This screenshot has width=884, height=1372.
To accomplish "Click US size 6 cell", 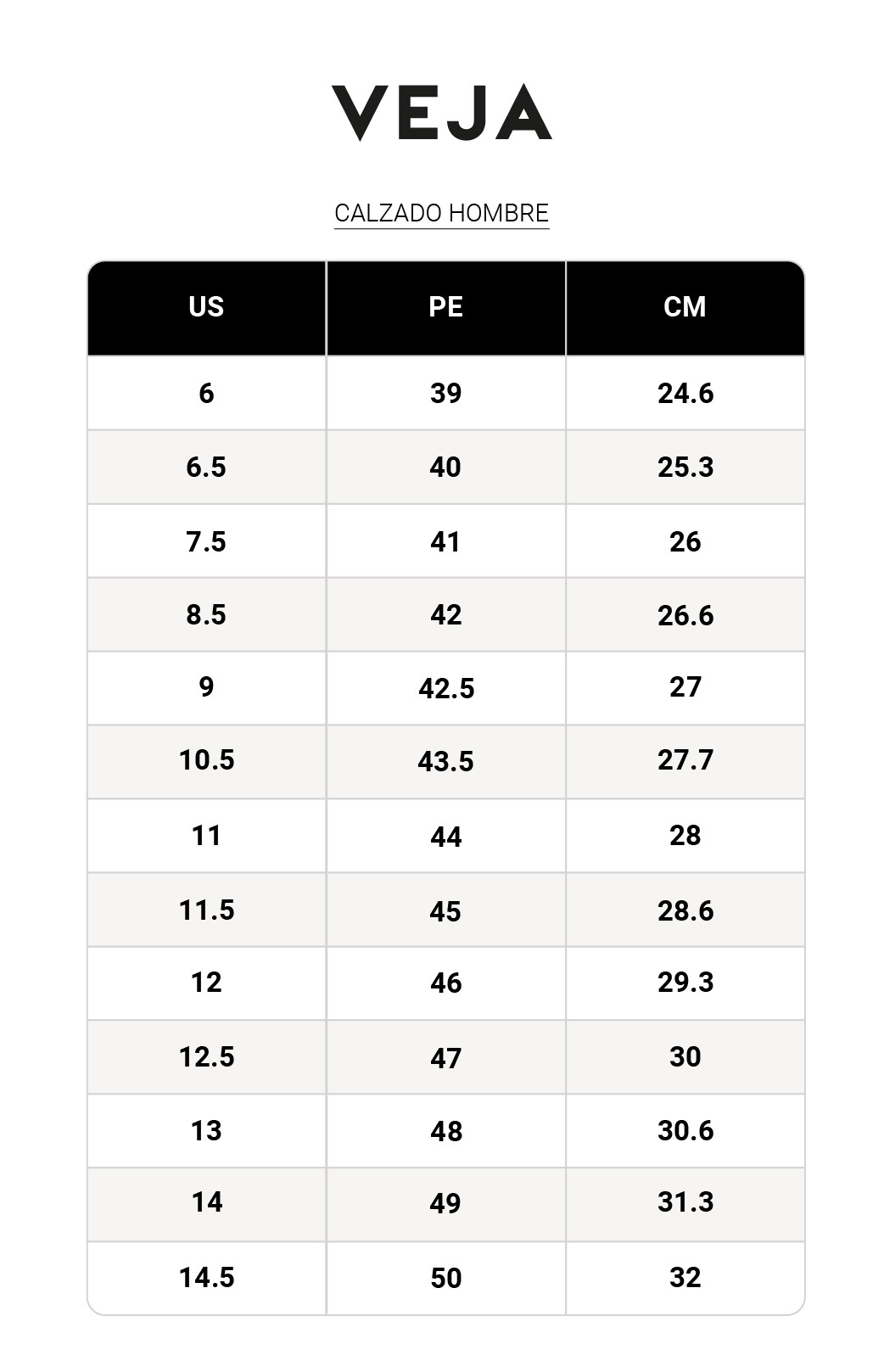I will coord(206,393).
